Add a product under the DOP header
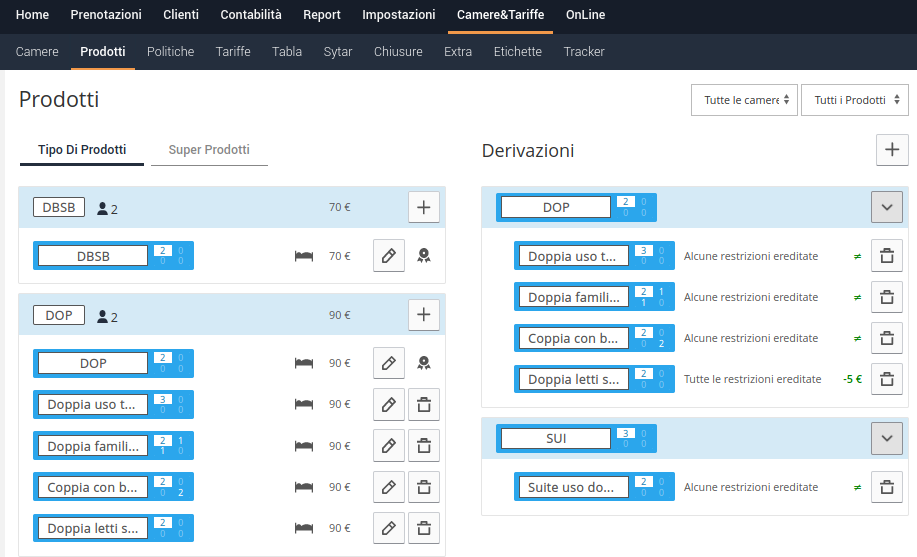The image size is (917, 557). coord(423,315)
